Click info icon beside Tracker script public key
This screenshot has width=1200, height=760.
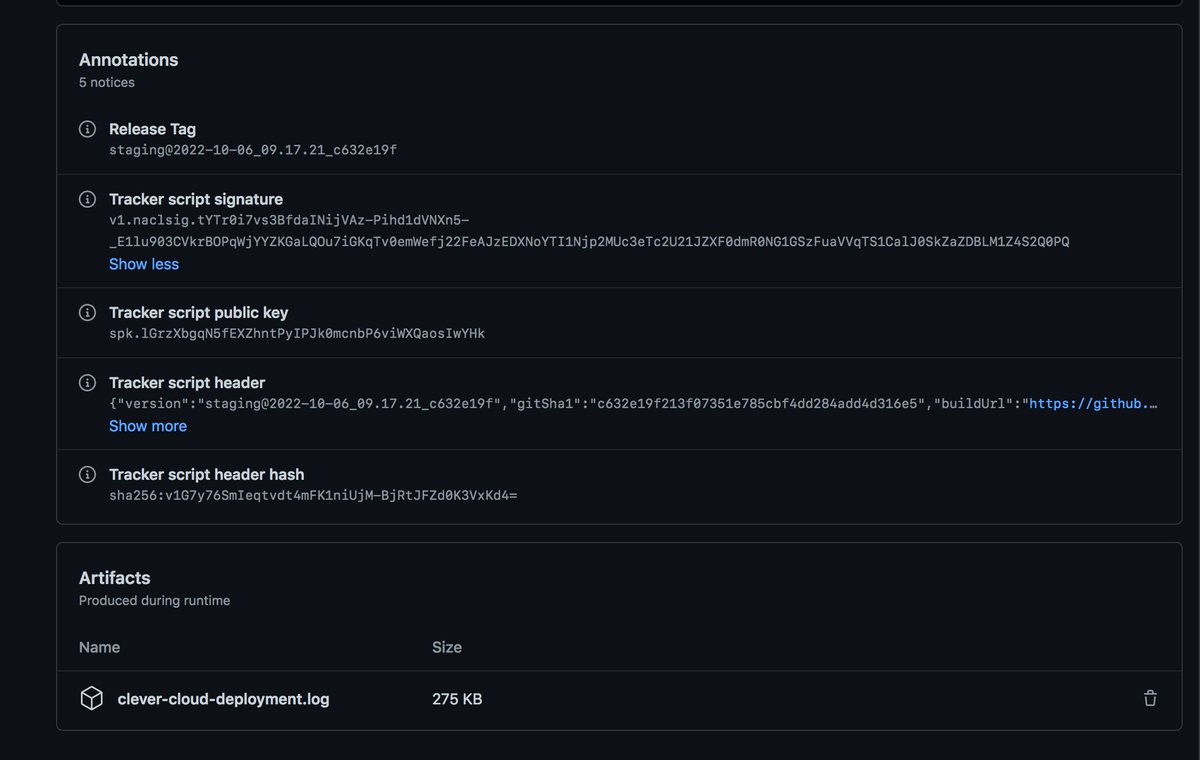(88, 312)
